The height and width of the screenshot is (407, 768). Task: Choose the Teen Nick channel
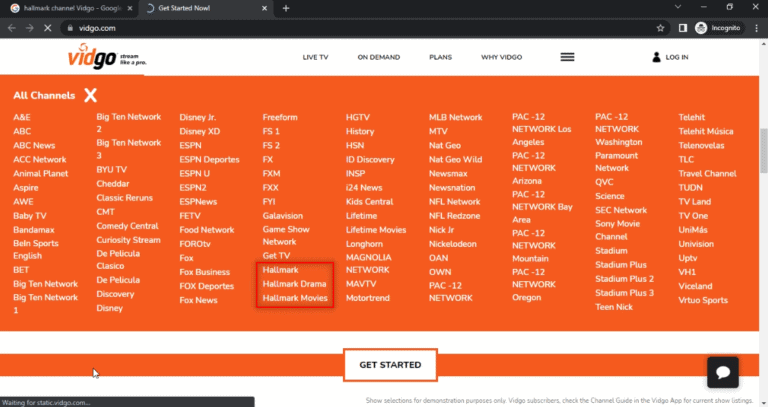[614, 307]
